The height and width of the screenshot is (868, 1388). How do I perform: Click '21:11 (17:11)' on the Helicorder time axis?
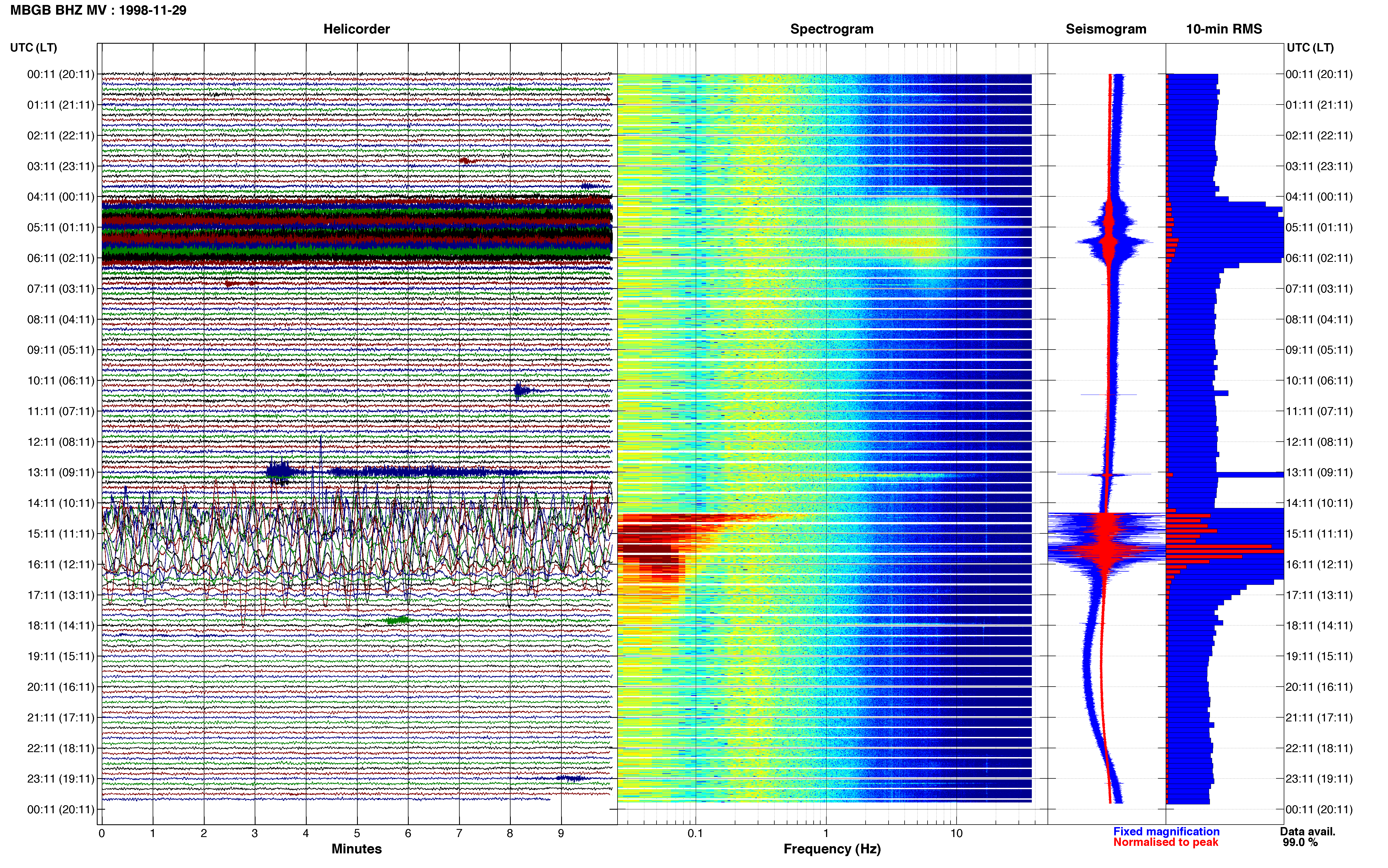[61, 718]
